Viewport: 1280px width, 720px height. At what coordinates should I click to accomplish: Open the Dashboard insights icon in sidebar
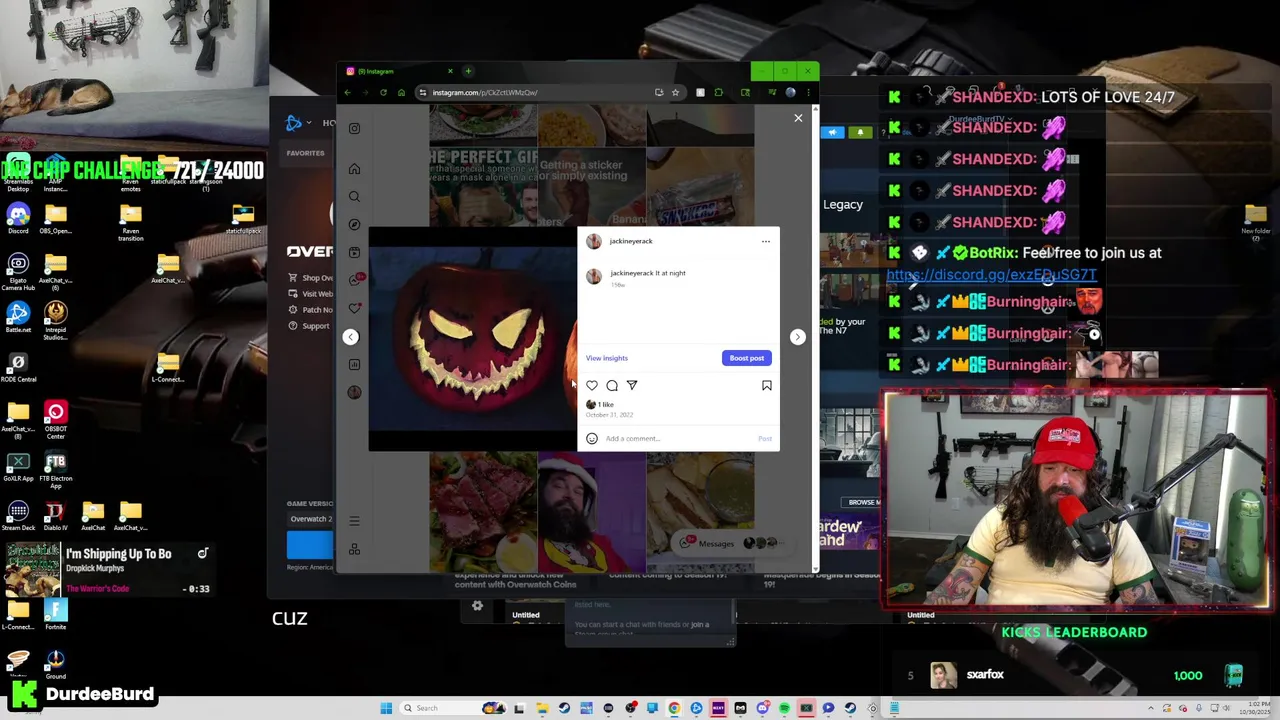(x=354, y=364)
